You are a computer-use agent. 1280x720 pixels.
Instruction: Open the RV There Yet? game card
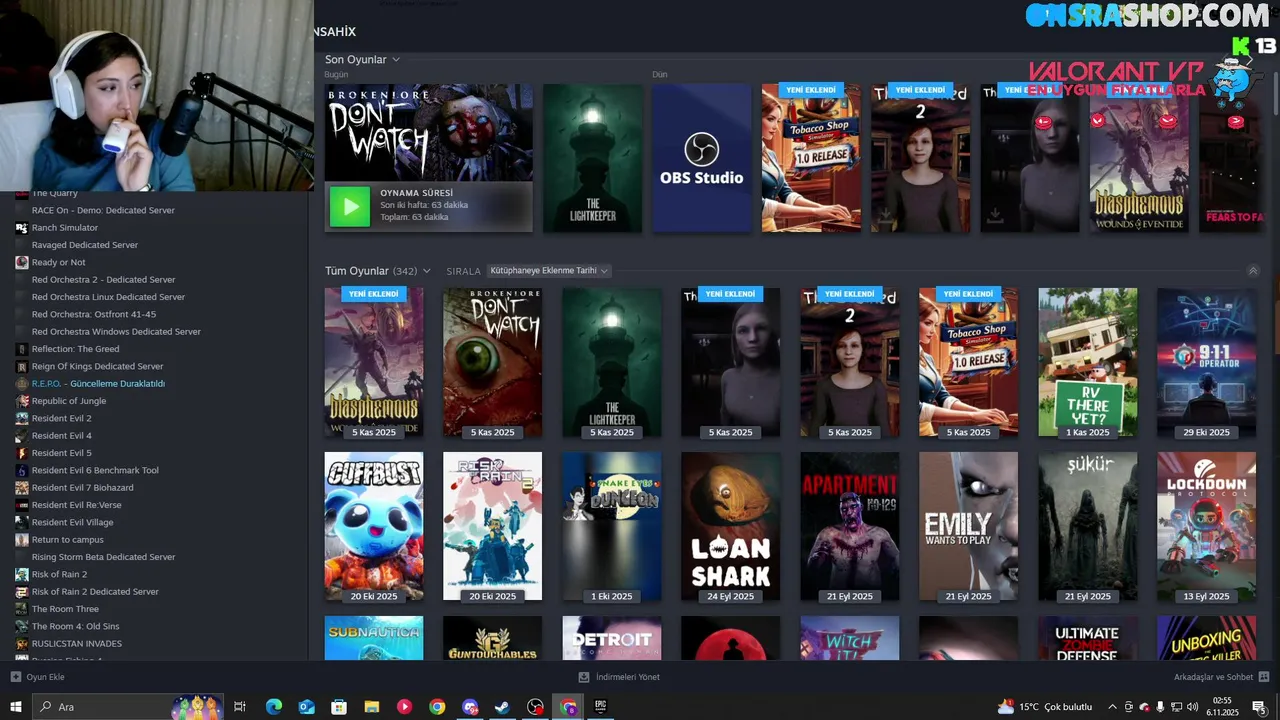tap(1087, 362)
